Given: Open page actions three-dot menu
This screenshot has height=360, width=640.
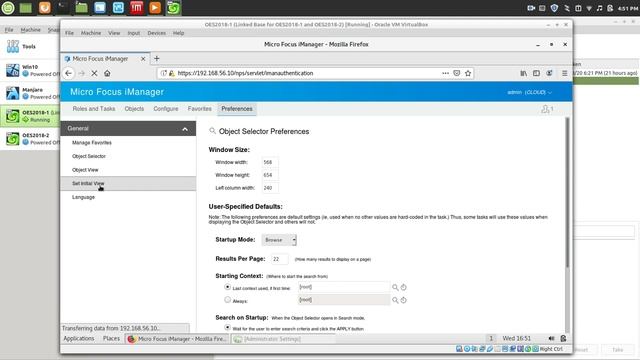Looking at the screenshot, I should tap(445, 73).
